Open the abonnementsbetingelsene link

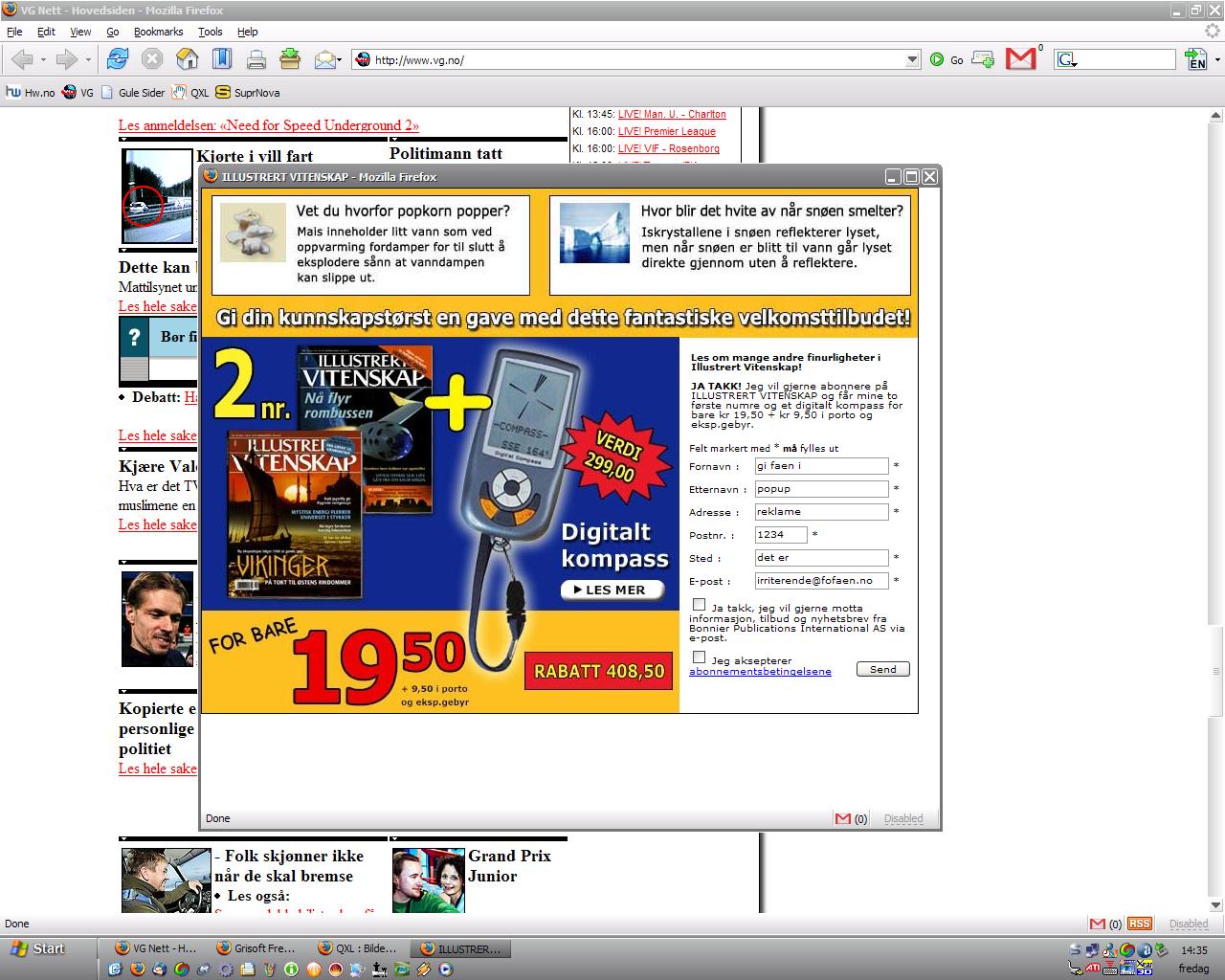[760, 671]
